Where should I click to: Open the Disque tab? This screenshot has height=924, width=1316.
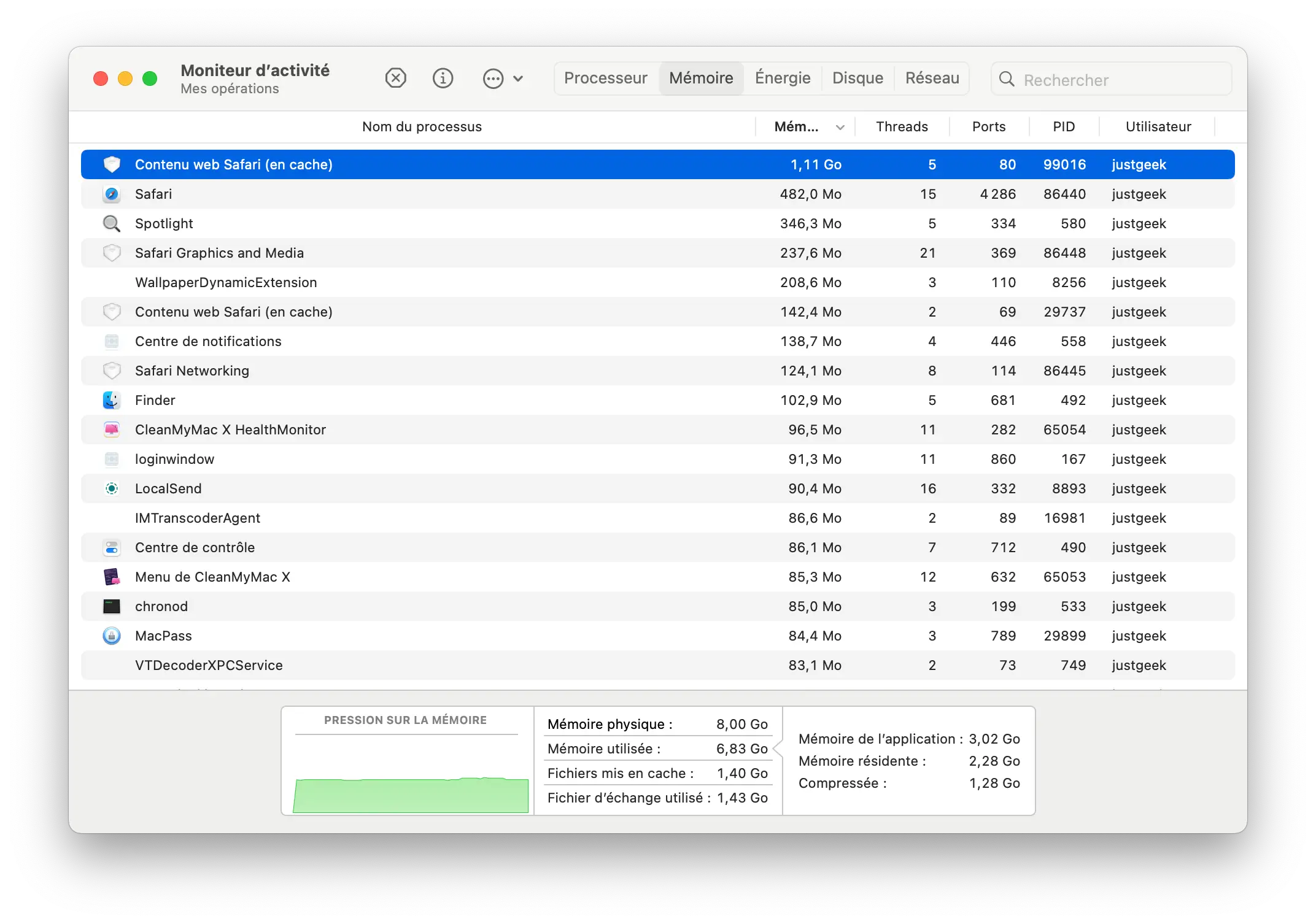coord(857,79)
